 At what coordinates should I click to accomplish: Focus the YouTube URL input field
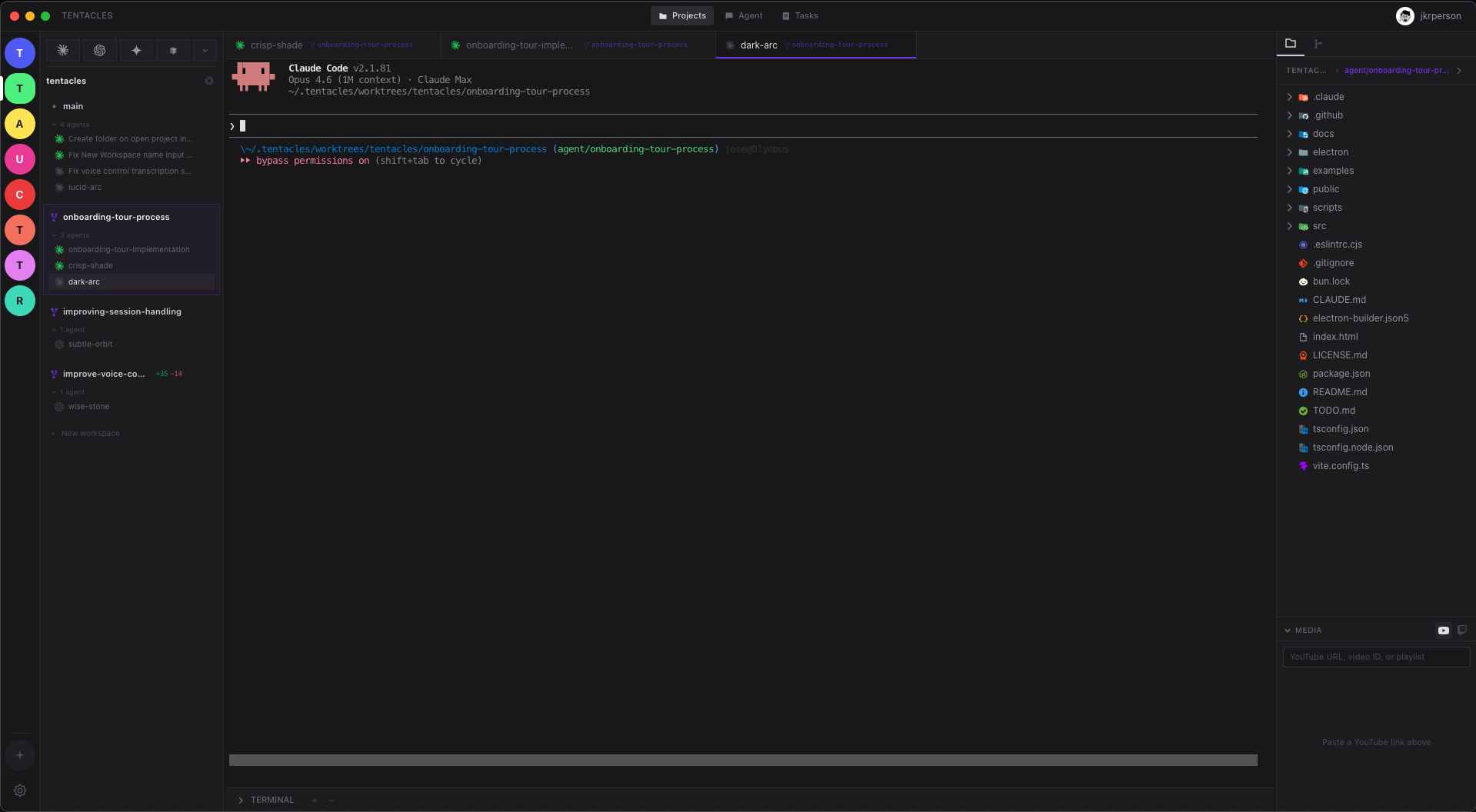(1375, 657)
